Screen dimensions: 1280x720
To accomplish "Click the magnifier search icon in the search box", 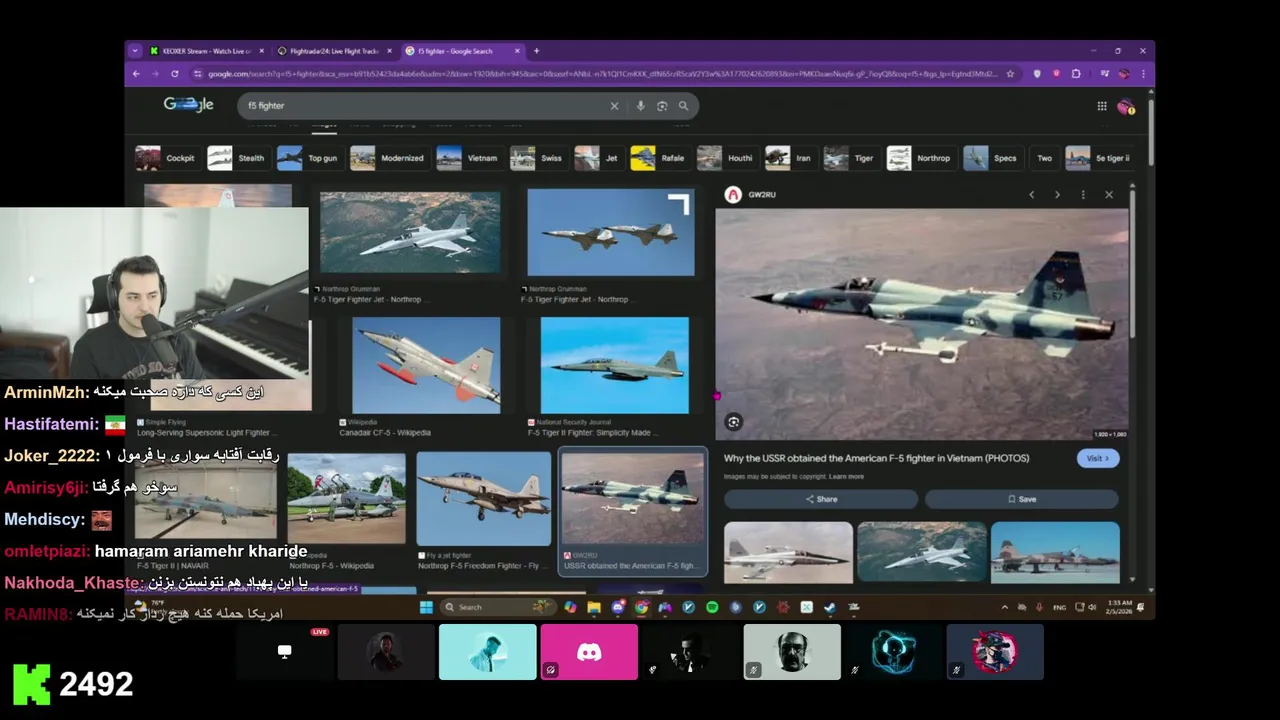I will (684, 106).
